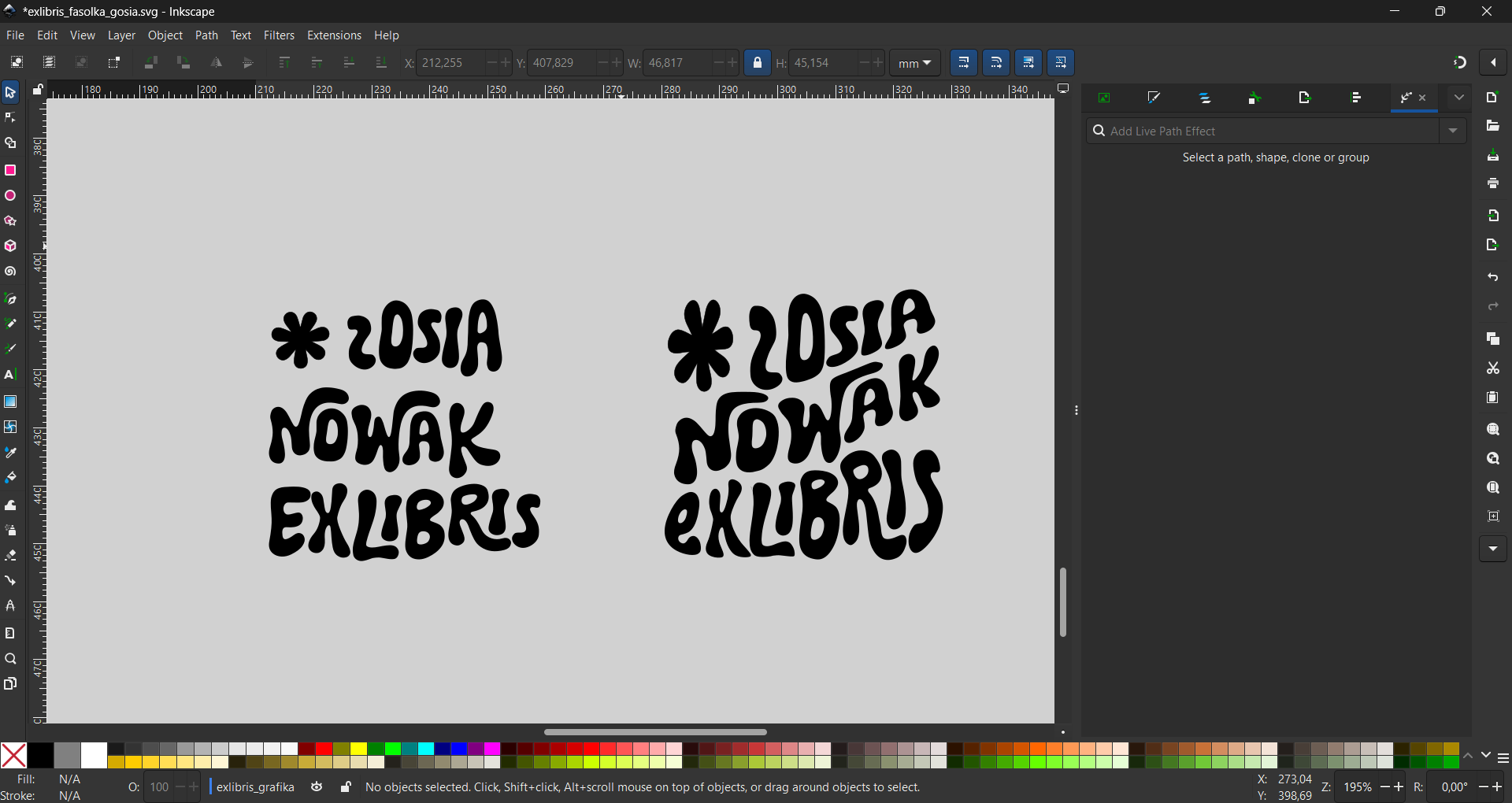Flip selection horizontally
Image resolution: width=1512 pixels, height=803 pixels.
(x=216, y=62)
